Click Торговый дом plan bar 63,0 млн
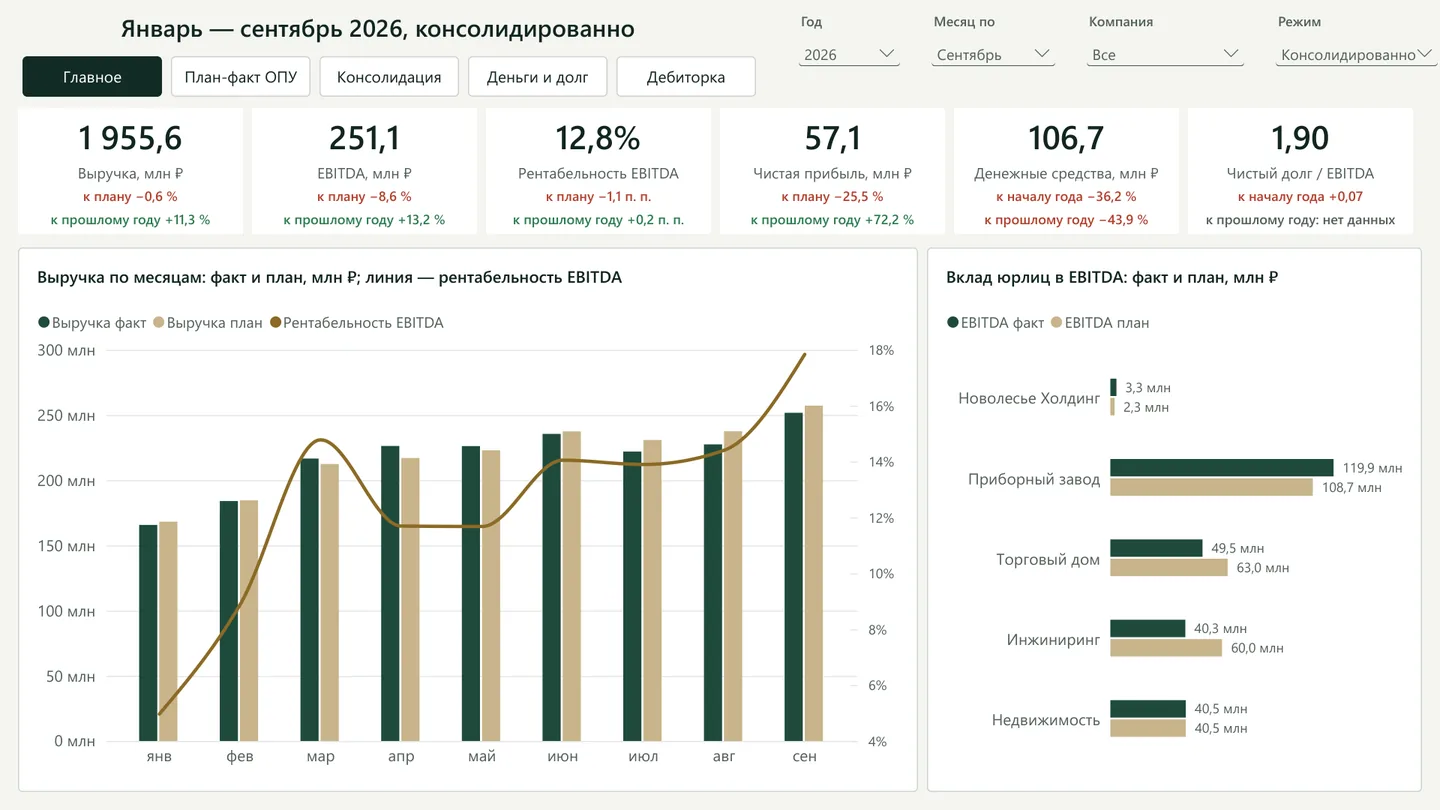Viewport: 1440px width, 810px height. click(x=1169, y=567)
